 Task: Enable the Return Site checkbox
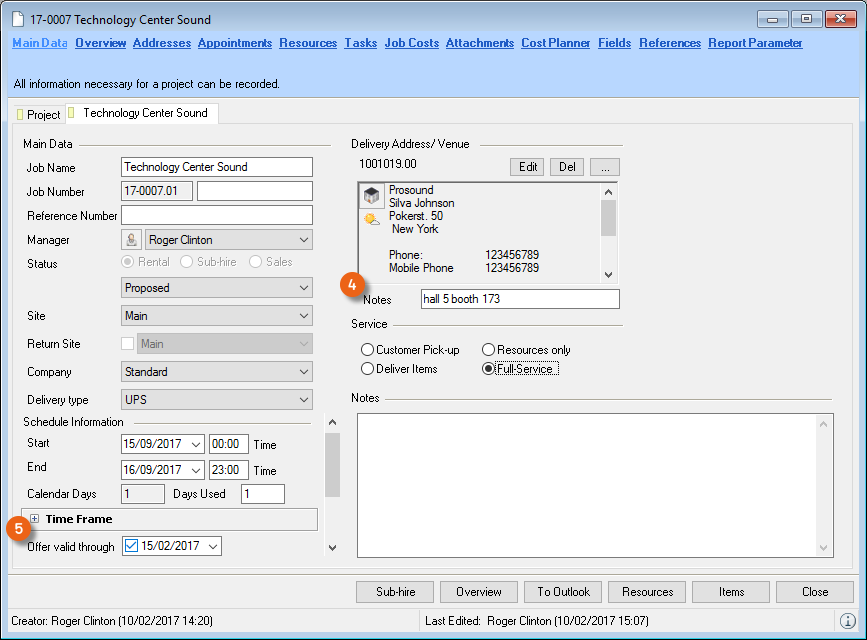(x=127, y=344)
